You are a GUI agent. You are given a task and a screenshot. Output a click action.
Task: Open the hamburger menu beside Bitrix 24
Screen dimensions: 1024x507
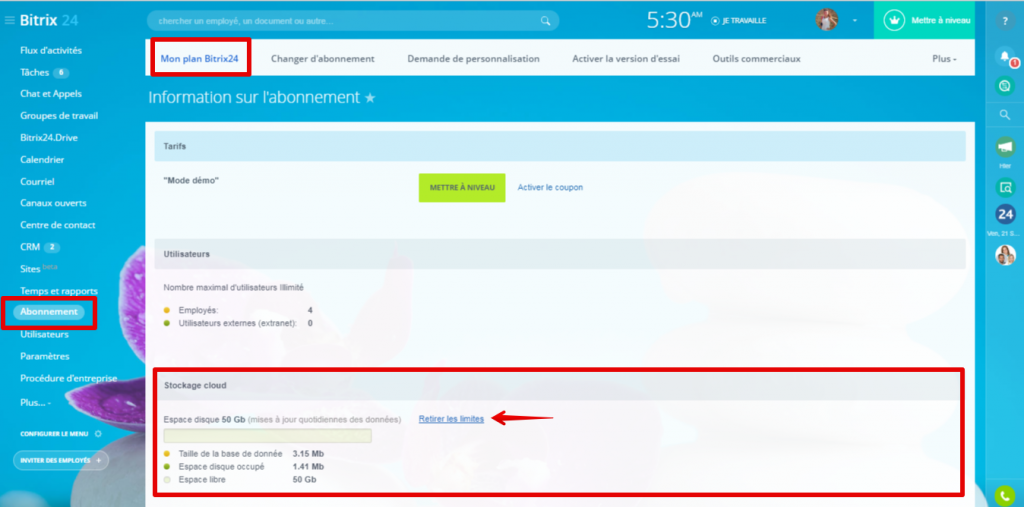tap(9, 20)
